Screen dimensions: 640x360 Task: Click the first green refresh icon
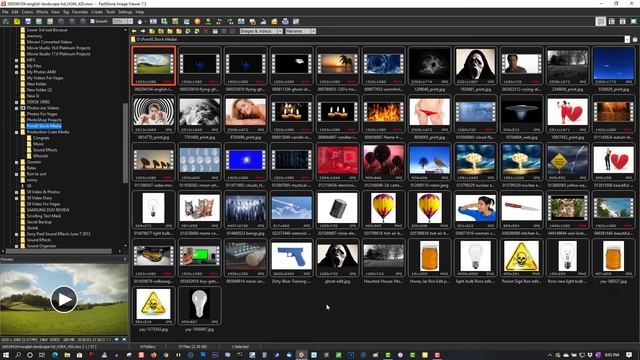tap(188, 31)
